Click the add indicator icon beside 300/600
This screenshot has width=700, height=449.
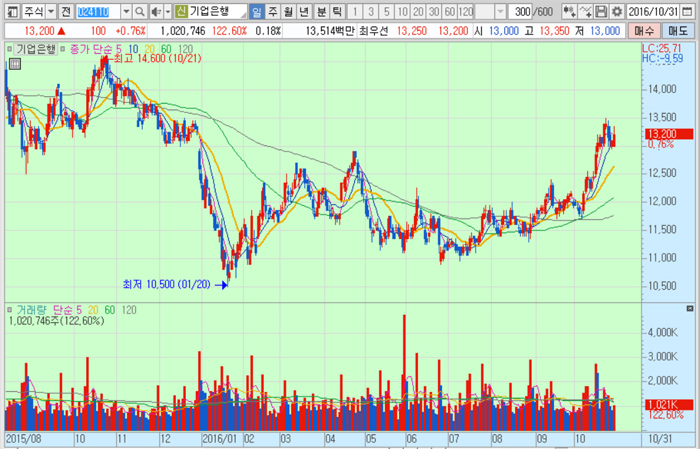tap(568, 11)
